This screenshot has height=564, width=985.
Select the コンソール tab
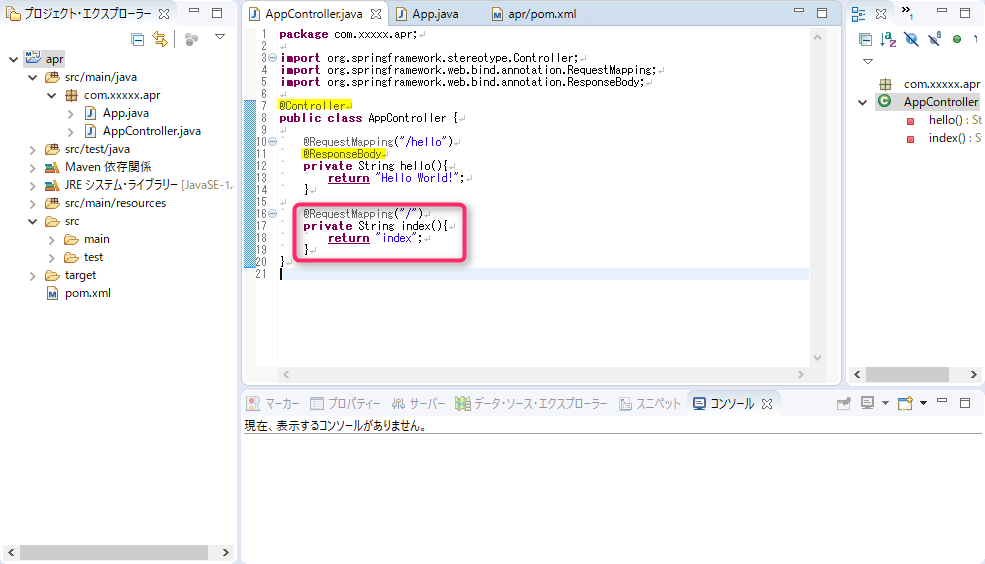(x=724, y=403)
